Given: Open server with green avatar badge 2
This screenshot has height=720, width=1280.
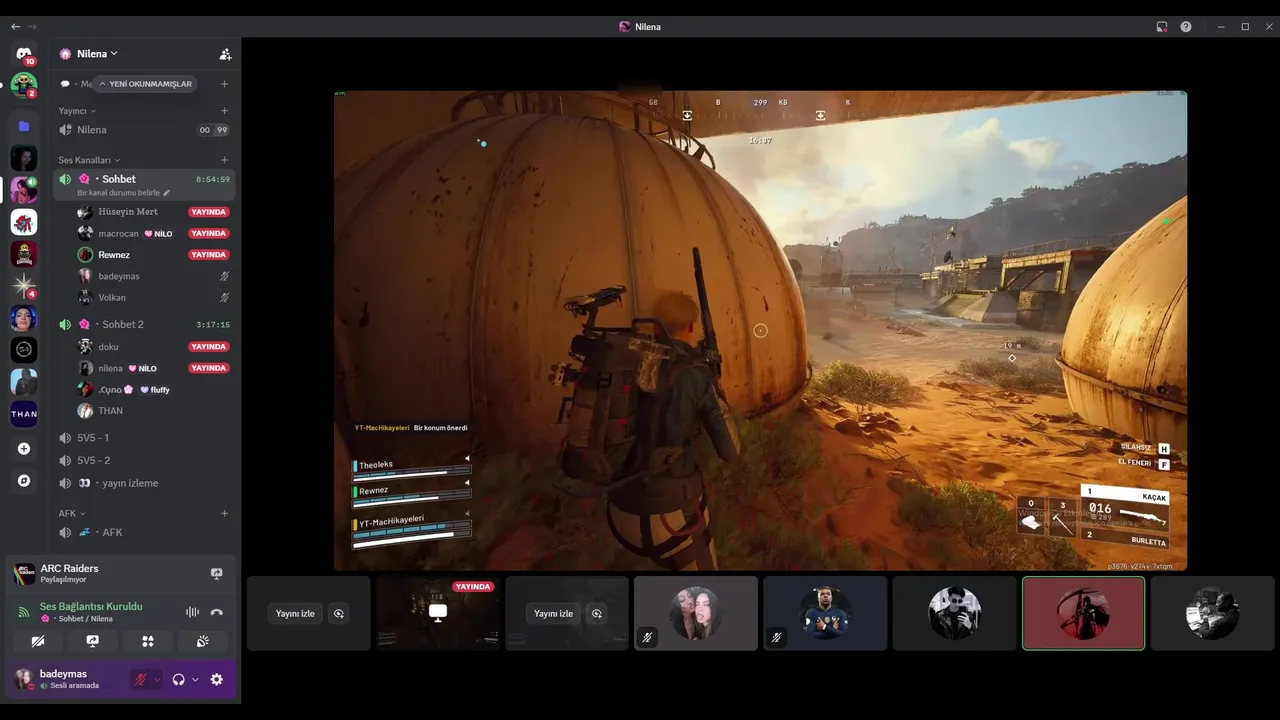Looking at the screenshot, I should (x=24, y=85).
